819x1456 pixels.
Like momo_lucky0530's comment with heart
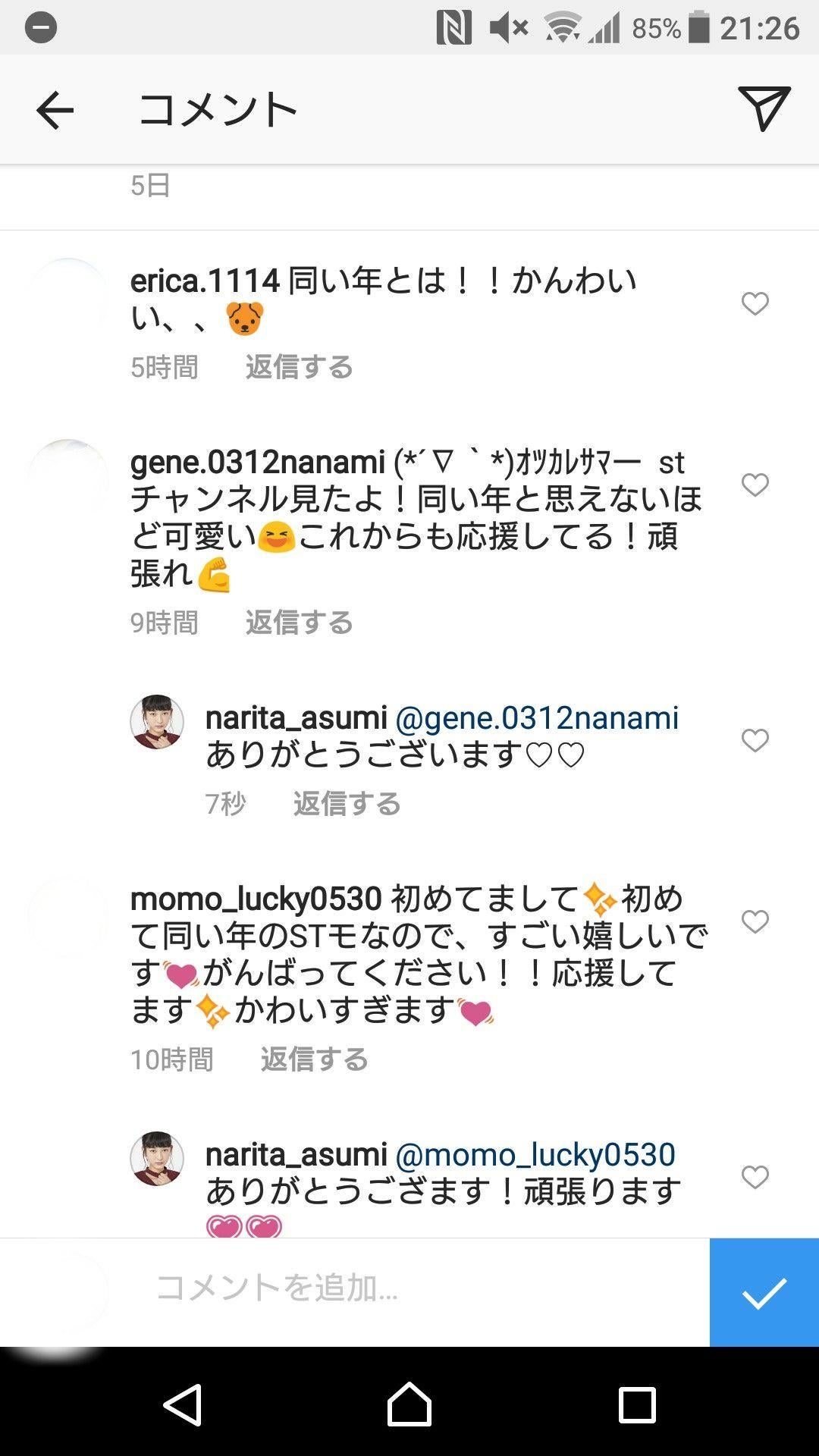coord(755,921)
